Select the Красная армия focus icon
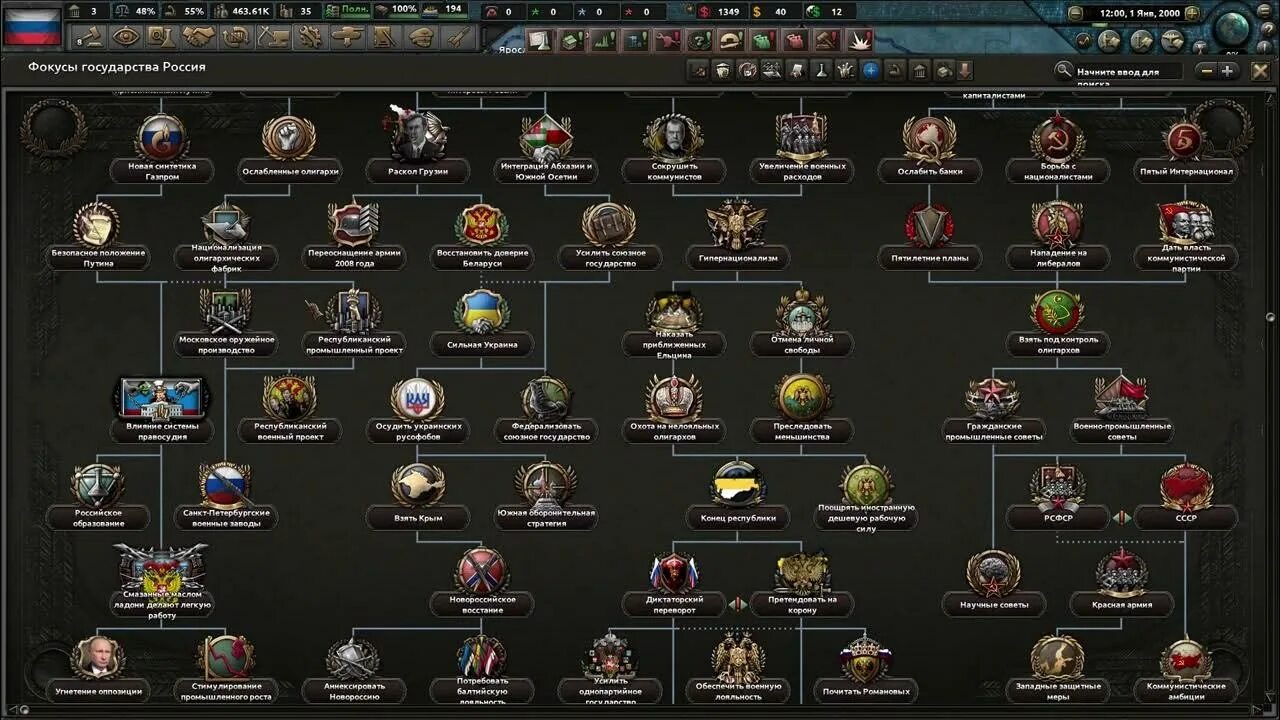The height and width of the screenshot is (720, 1280). (1122, 573)
